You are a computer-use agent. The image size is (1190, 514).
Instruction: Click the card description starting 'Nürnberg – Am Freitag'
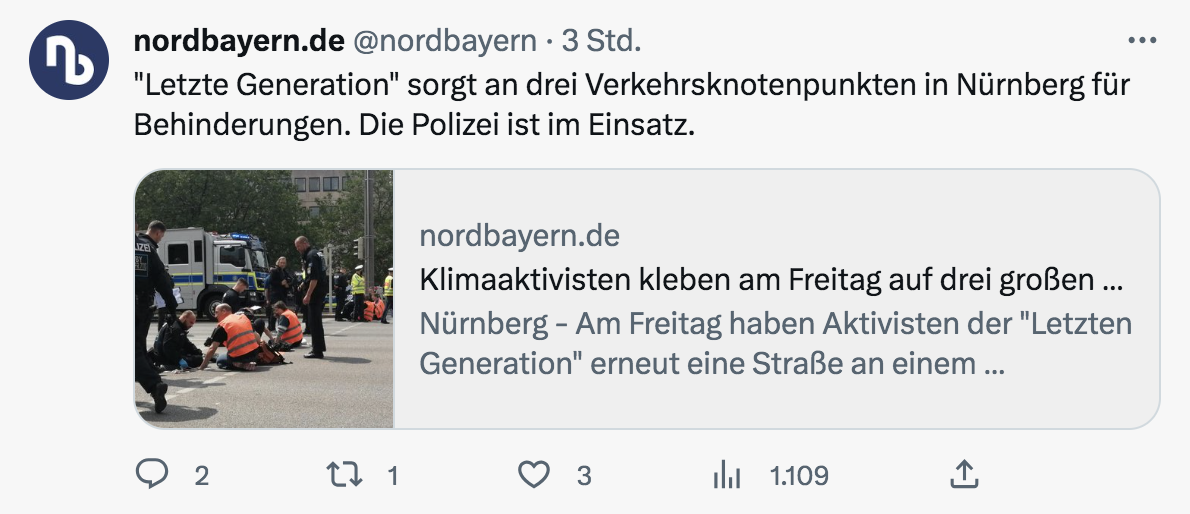pyautogui.click(x=775, y=344)
